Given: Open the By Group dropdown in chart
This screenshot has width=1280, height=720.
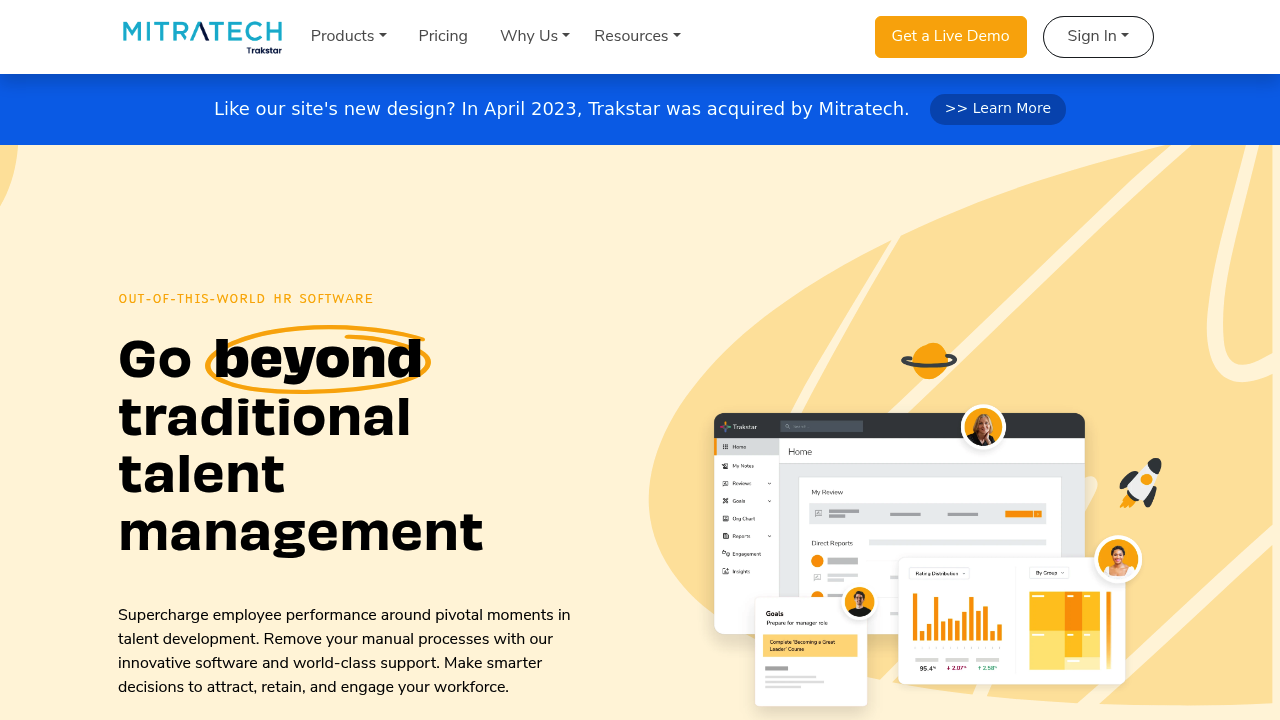Looking at the screenshot, I should (x=1048, y=573).
